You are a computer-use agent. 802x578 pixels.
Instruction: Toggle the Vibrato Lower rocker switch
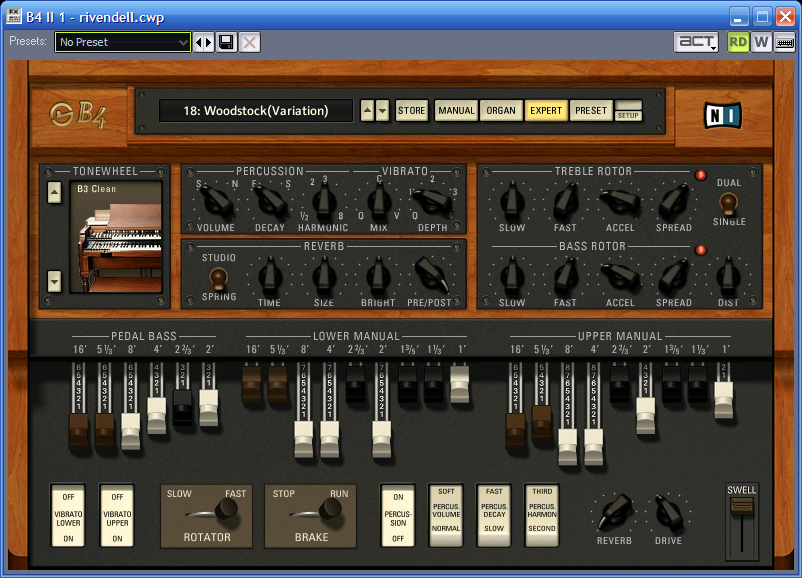(x=68, y=516)
